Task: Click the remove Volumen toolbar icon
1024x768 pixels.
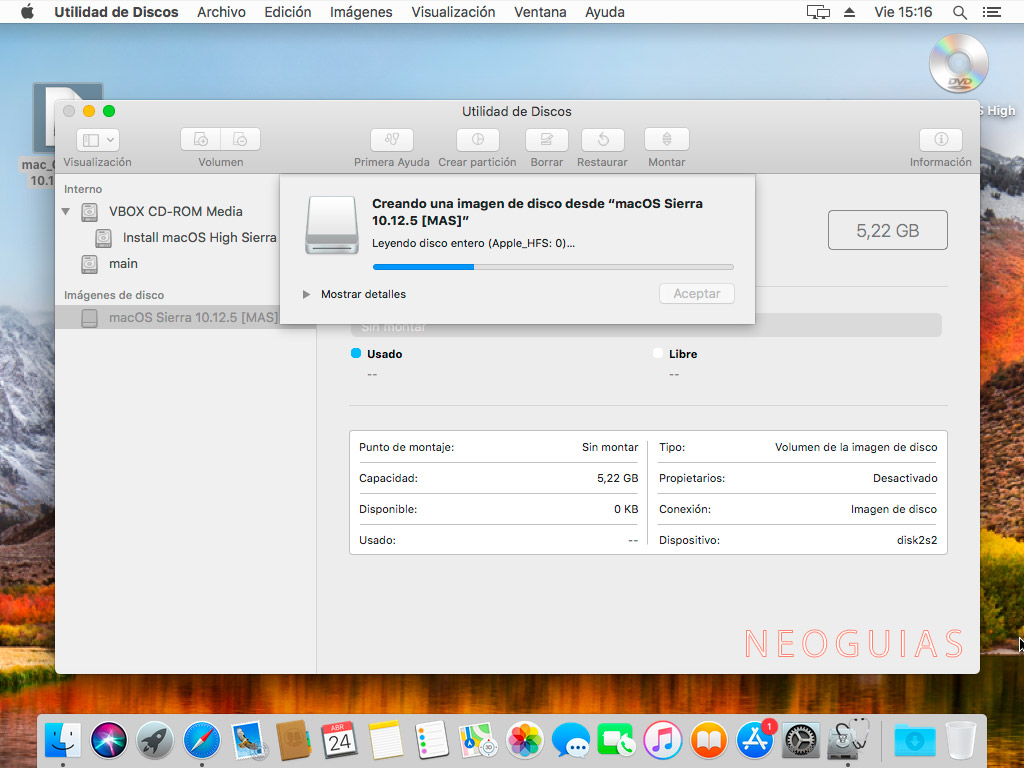Action: click(x=240, y=140)
